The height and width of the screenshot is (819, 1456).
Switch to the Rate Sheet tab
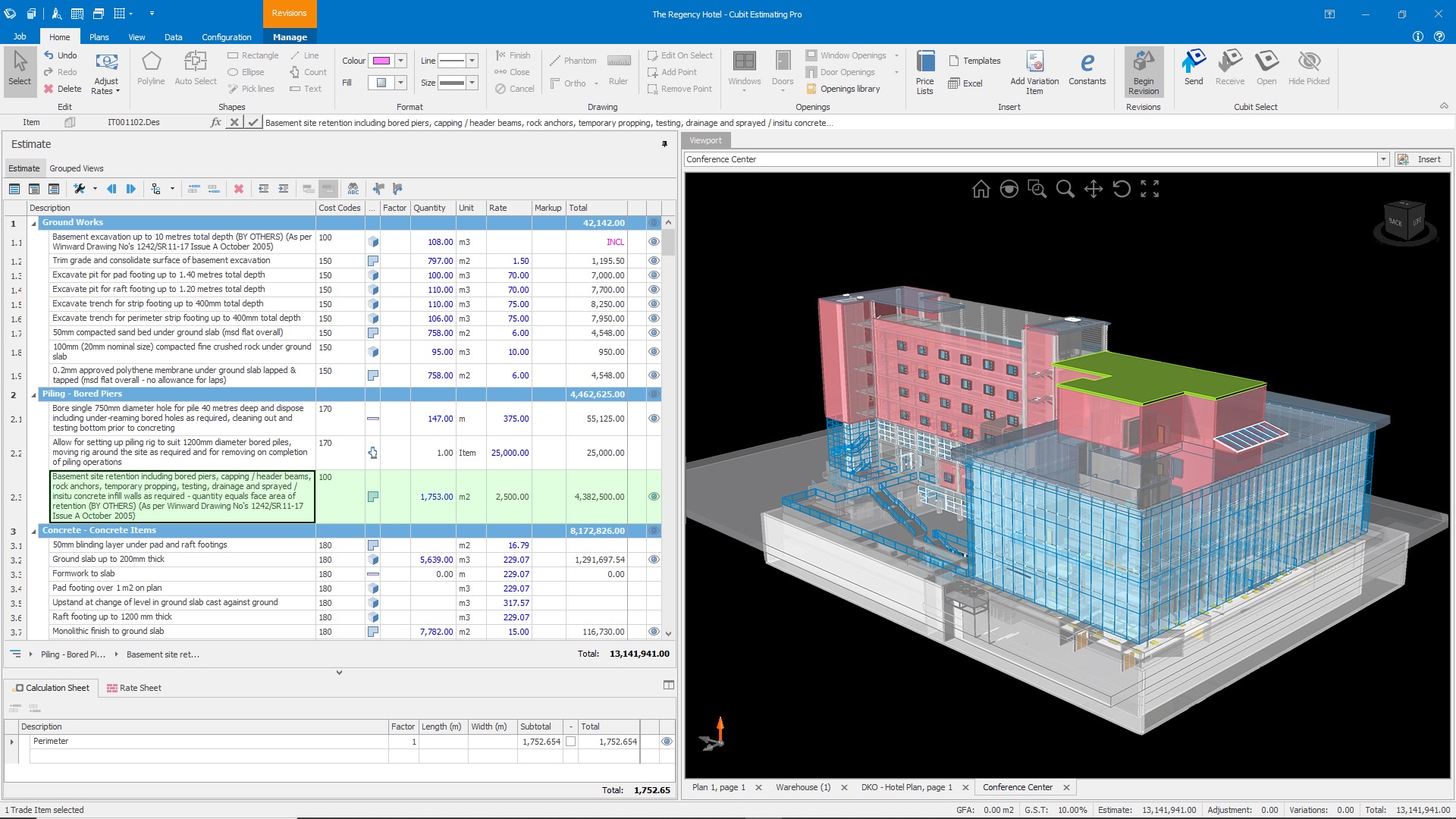[x=134, y=688]
